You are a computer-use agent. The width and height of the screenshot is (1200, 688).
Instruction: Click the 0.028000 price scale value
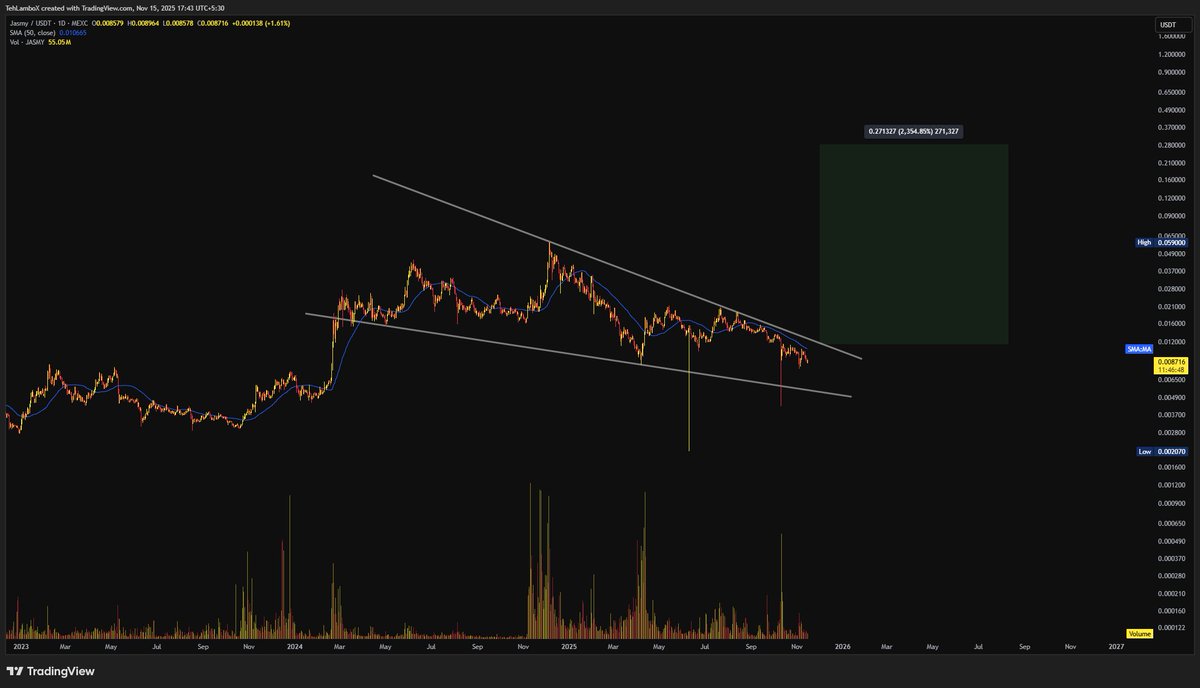point(1172,288)
